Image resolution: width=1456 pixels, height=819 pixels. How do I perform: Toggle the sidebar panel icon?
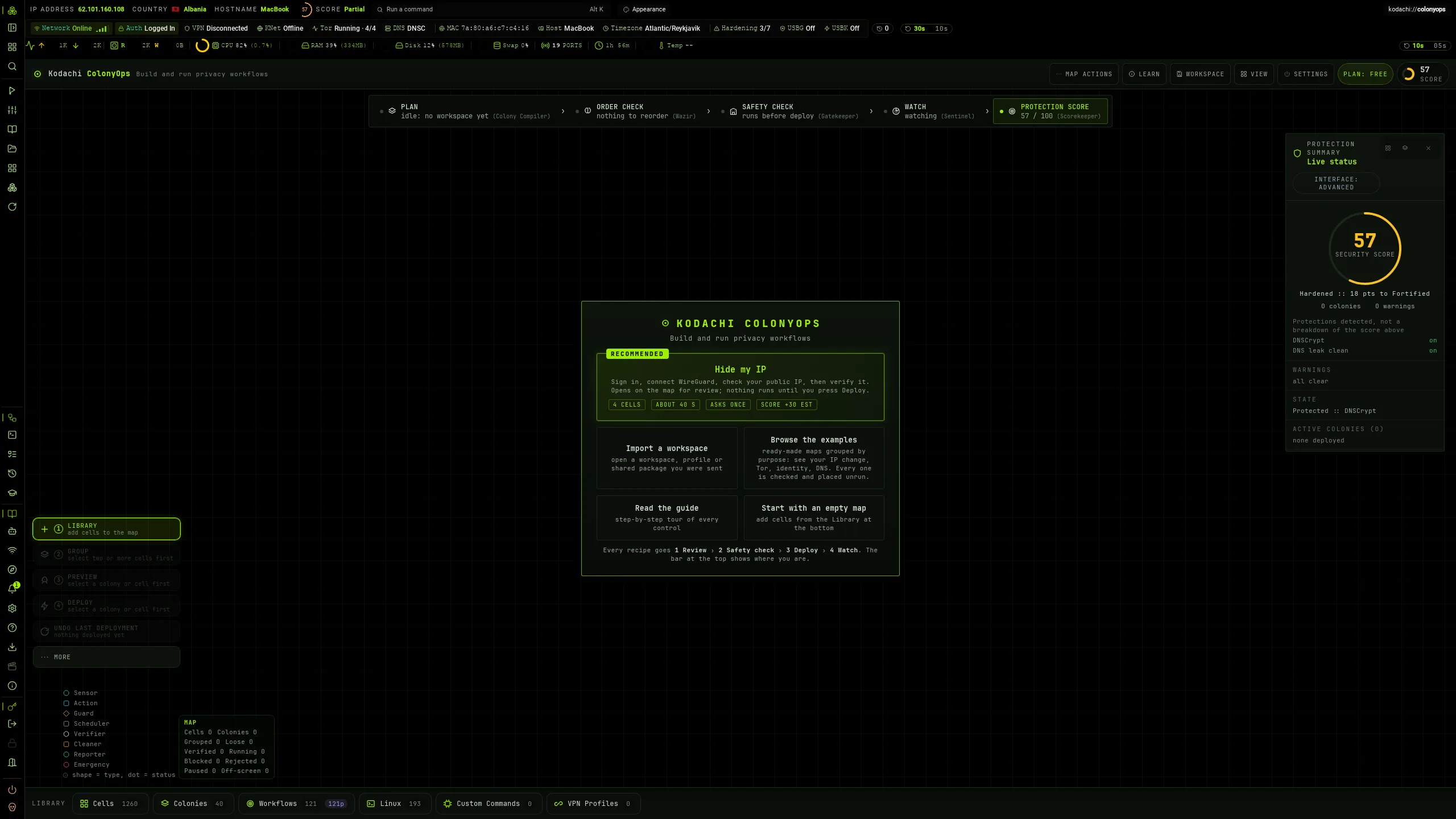pyautogui.click(x=12, y=28)
